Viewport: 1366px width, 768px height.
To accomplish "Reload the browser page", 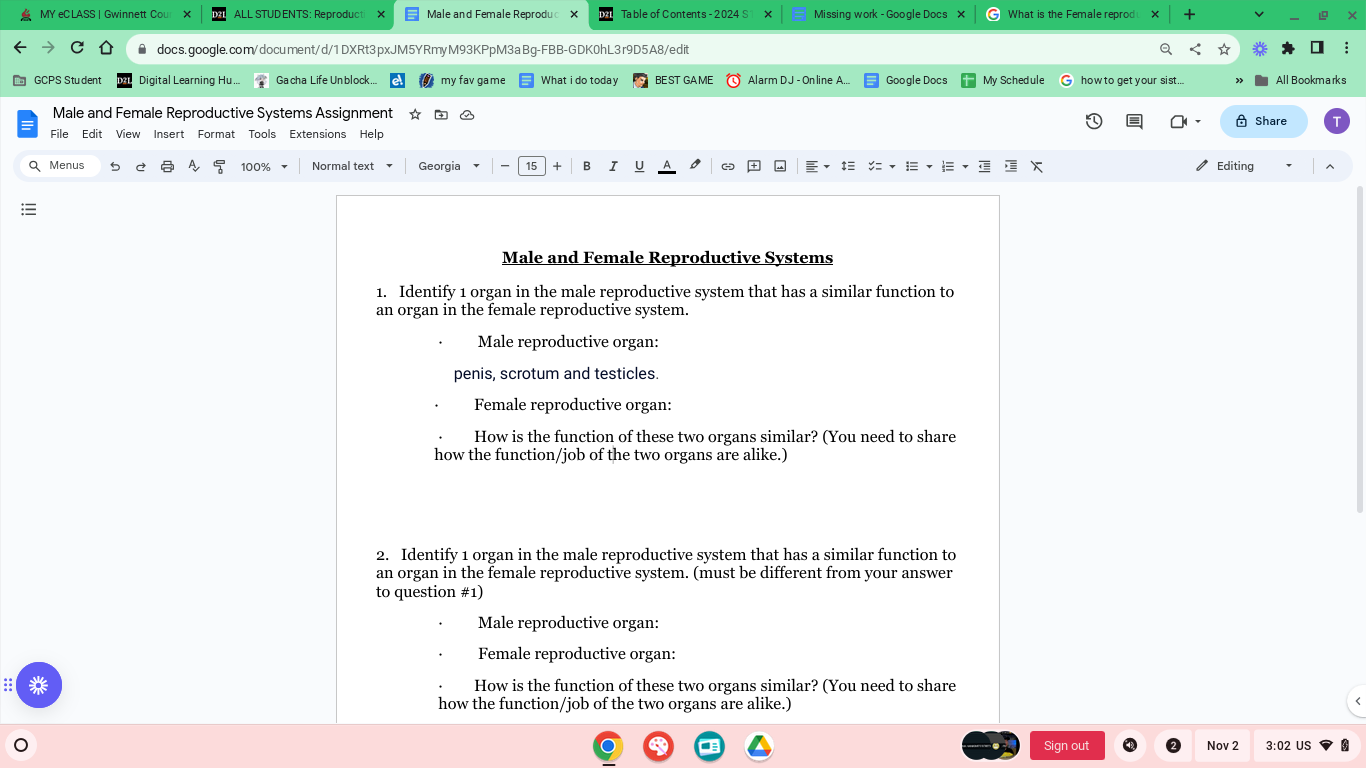I will pos(77,48).
